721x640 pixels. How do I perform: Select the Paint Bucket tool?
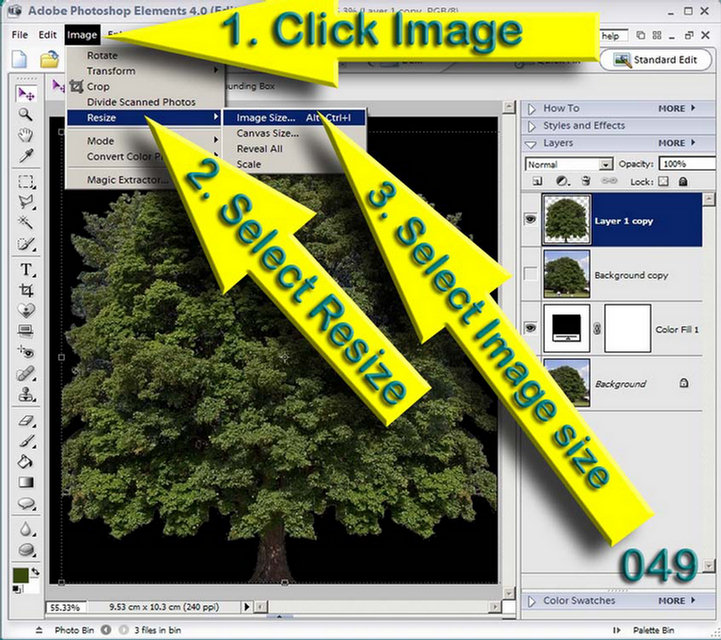[26, 461]
